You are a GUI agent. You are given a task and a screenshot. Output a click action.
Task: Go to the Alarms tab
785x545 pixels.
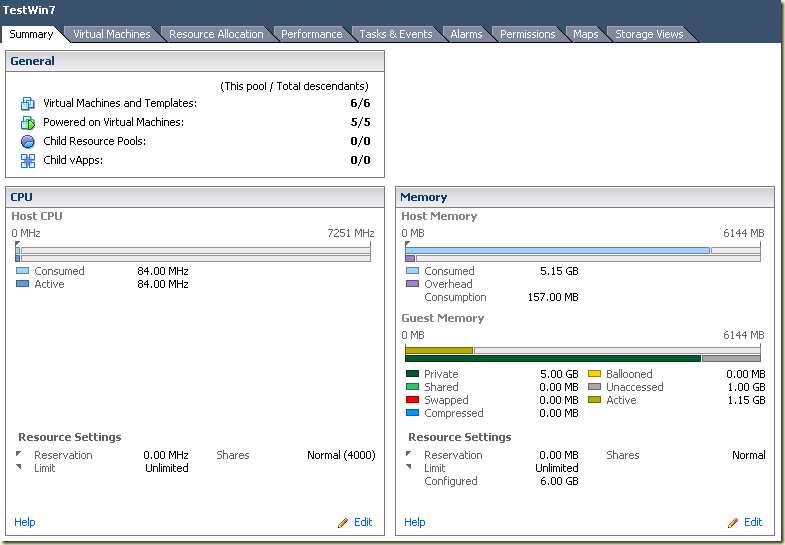(466, 34)
